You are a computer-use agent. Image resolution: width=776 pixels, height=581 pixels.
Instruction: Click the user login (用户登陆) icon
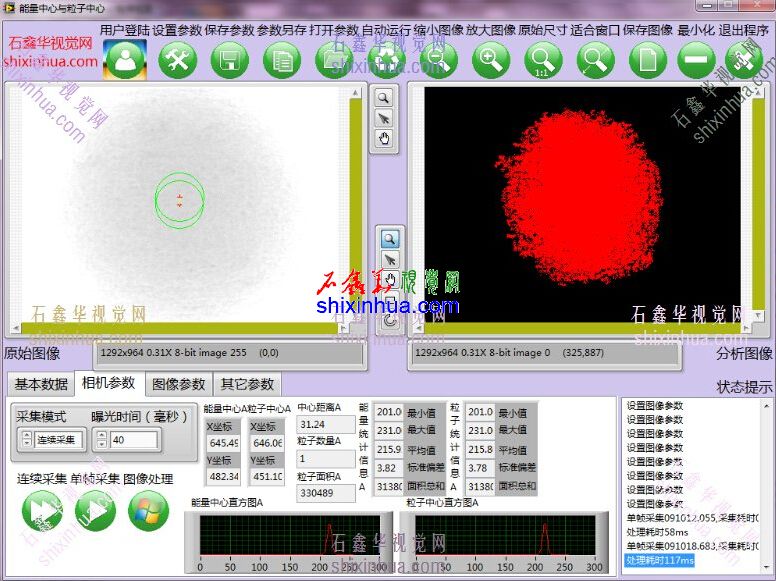click(x=125, y=61)
